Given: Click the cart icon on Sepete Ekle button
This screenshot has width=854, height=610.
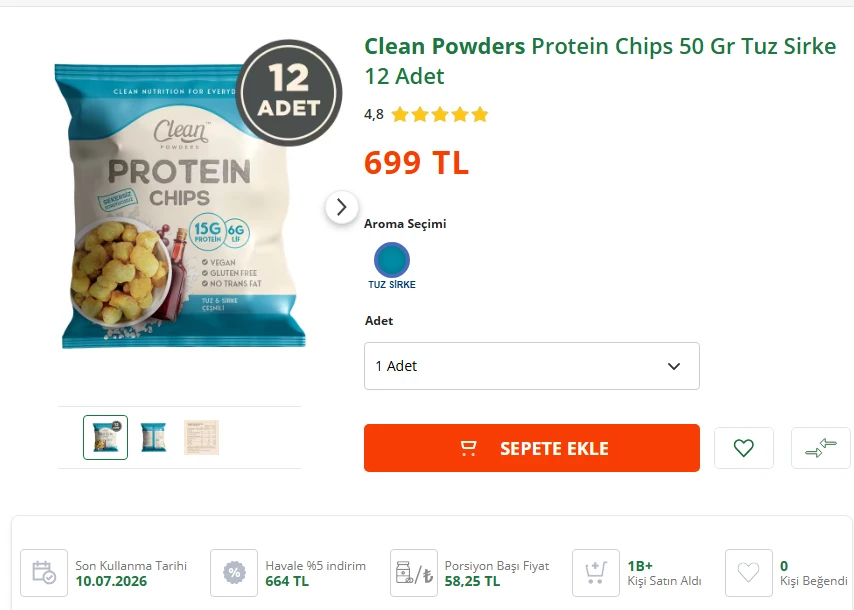Looking at the screenshot, I should (x=467, y=448).
